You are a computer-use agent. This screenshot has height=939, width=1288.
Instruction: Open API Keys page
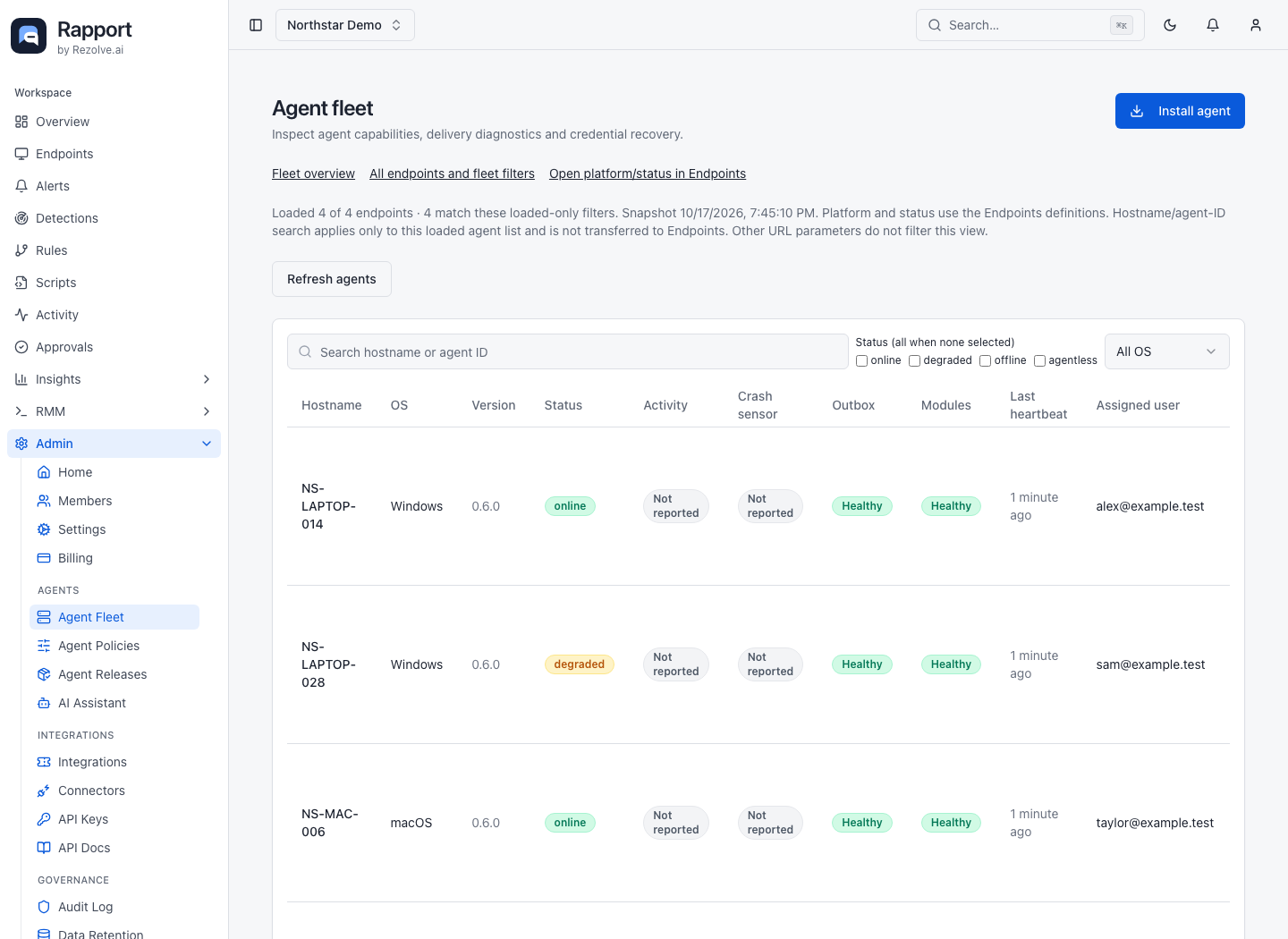coord(114,819)
